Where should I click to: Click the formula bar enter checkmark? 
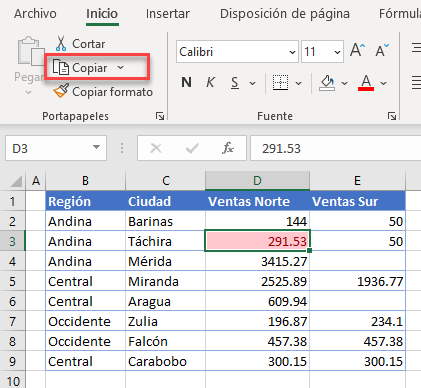pos(192,148)
